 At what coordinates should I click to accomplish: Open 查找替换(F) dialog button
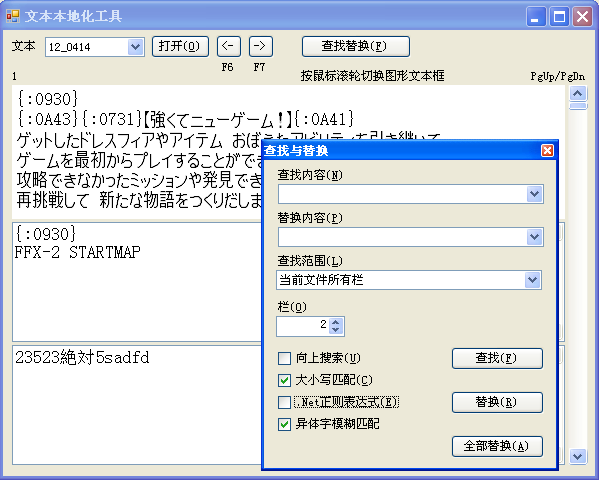tap(356, 47)
